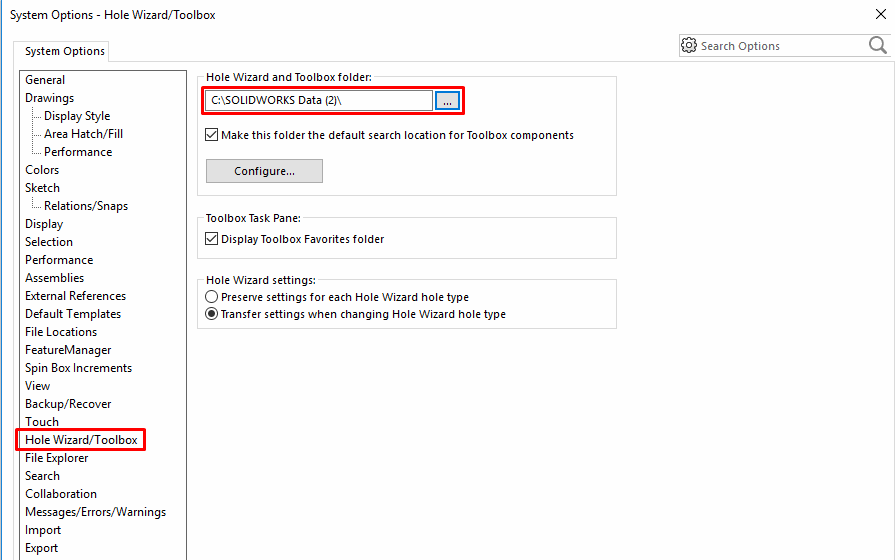Toggle Display Toolbox Favorites folder checkbox
This screenshot has width=895, height=560.
pyautogui.click(x=211, y=239)
